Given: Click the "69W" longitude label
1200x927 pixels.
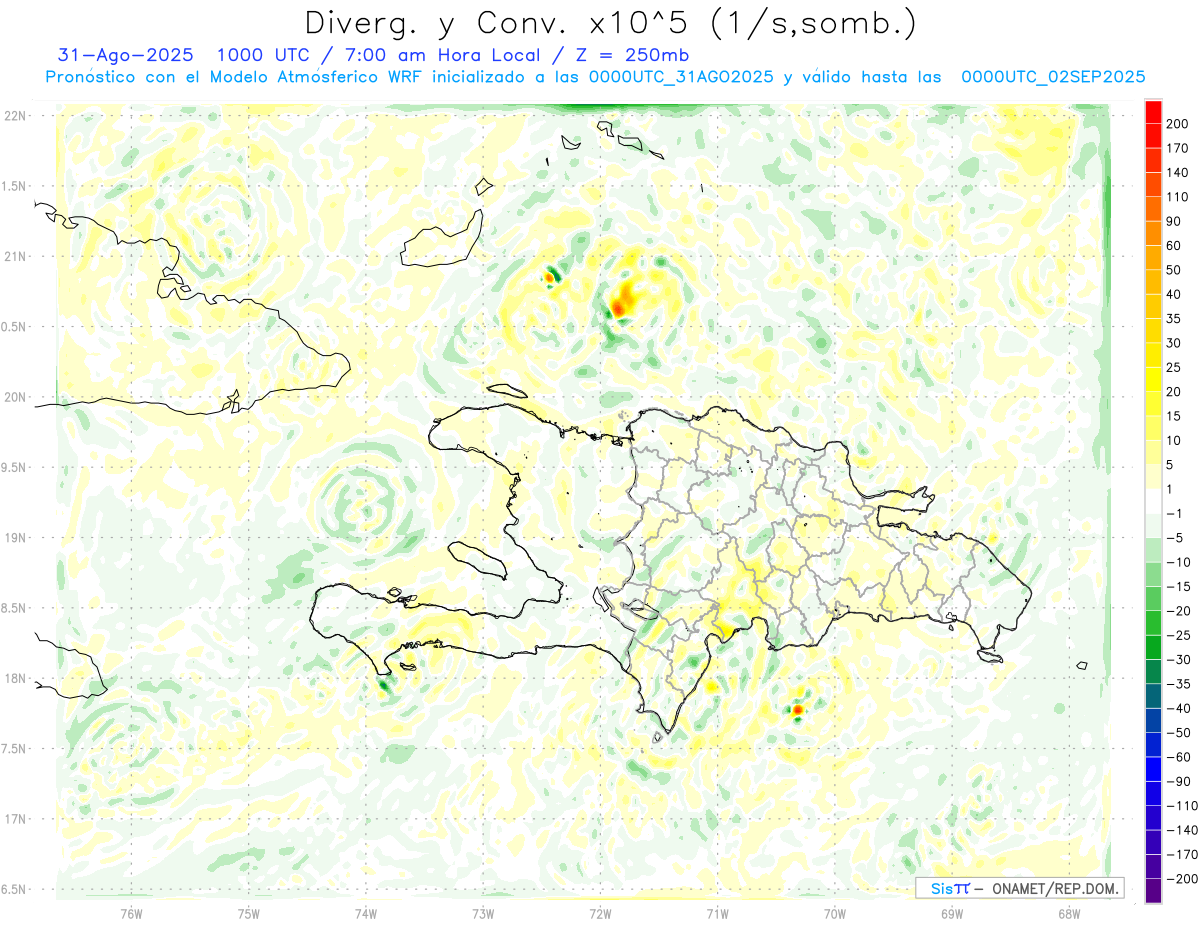Looking at the screenshot, I should point(952,913).
